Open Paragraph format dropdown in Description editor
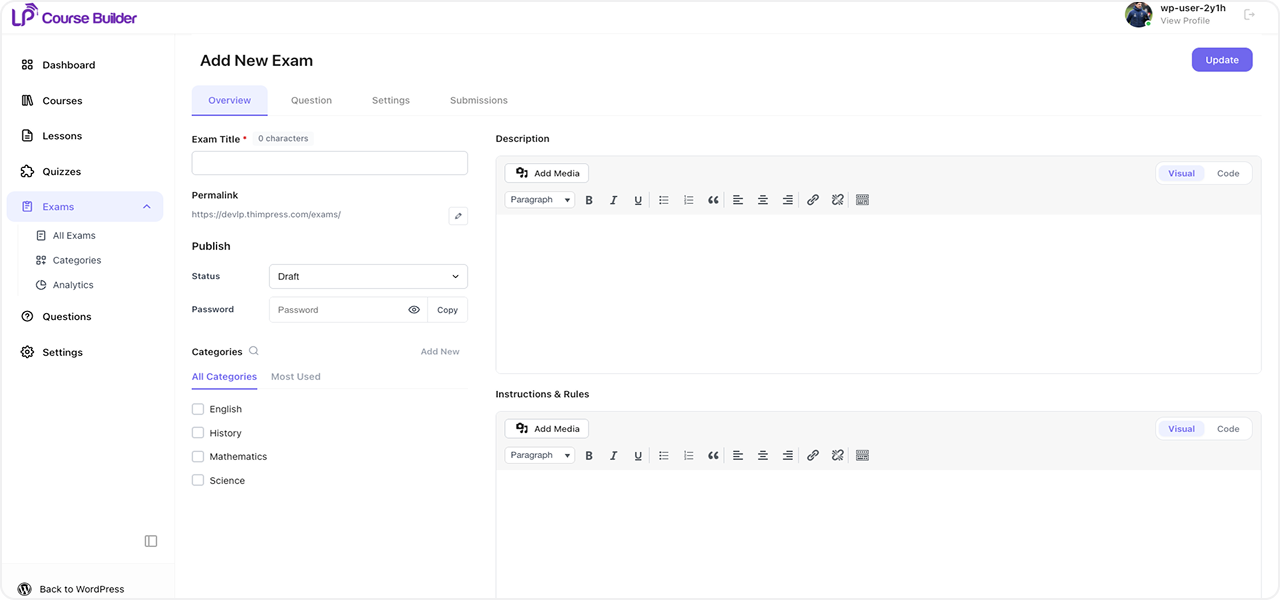Screen dimensions: 1280x600 [x=540, y=200]
